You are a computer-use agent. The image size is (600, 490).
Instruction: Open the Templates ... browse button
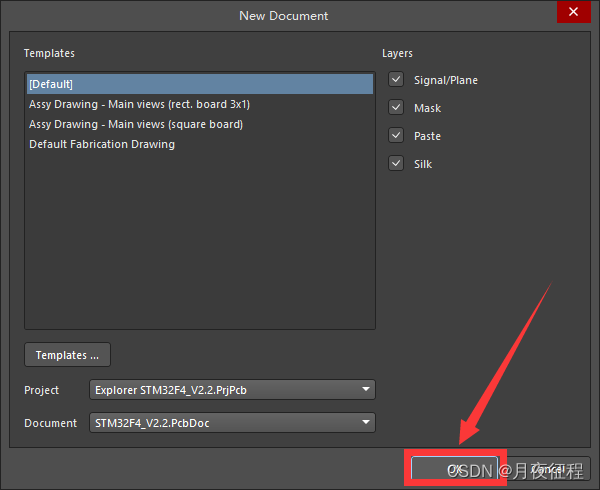coord(67,355)
